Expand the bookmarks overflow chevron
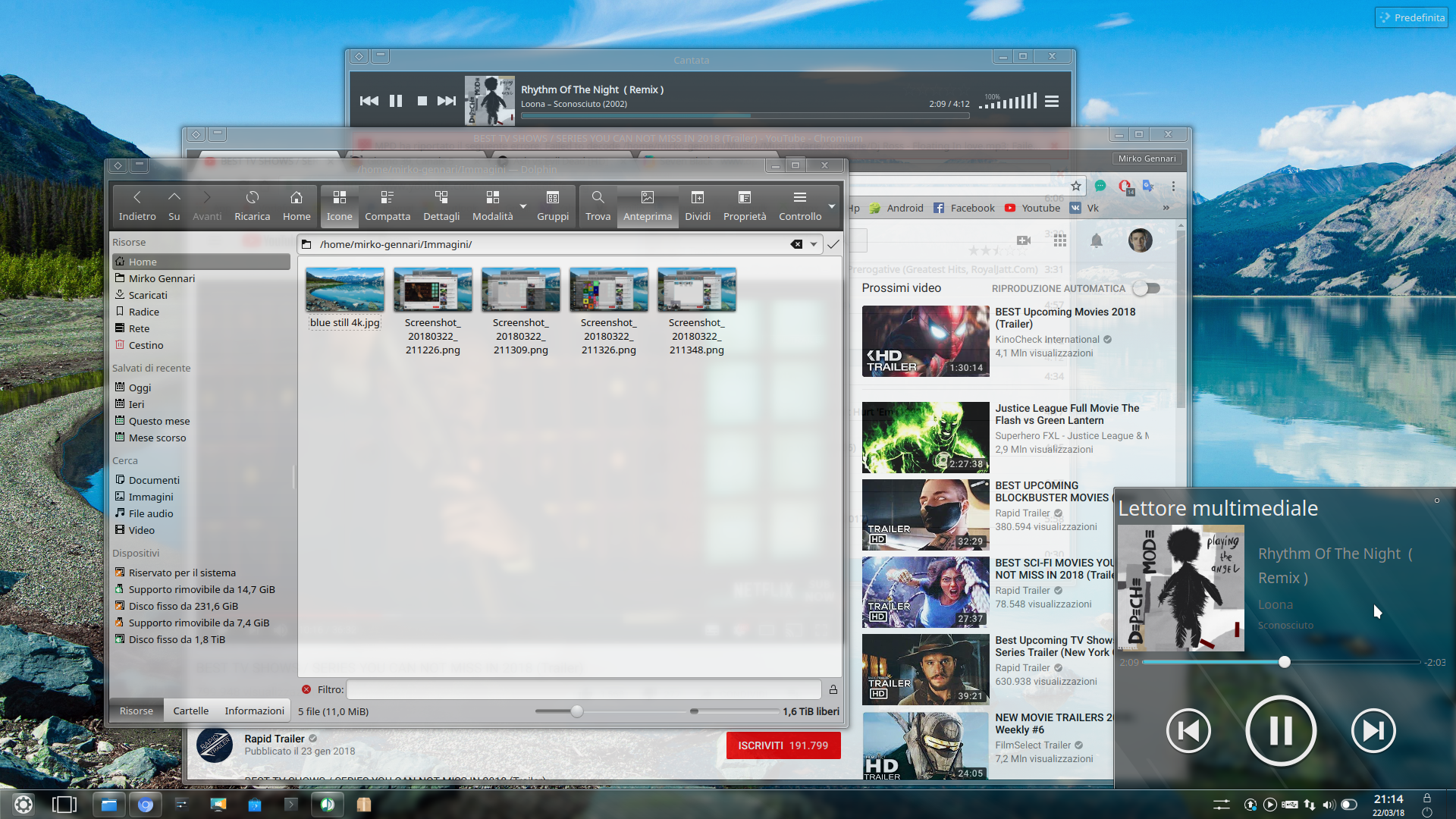 [1166, 208]
